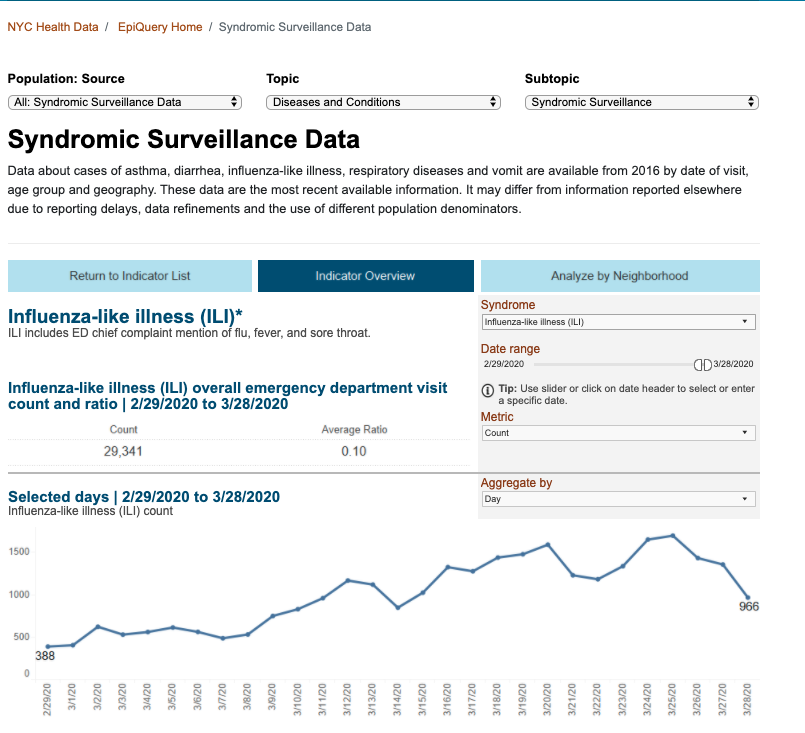Click the date range slider handle

click(x=703, y=364)
